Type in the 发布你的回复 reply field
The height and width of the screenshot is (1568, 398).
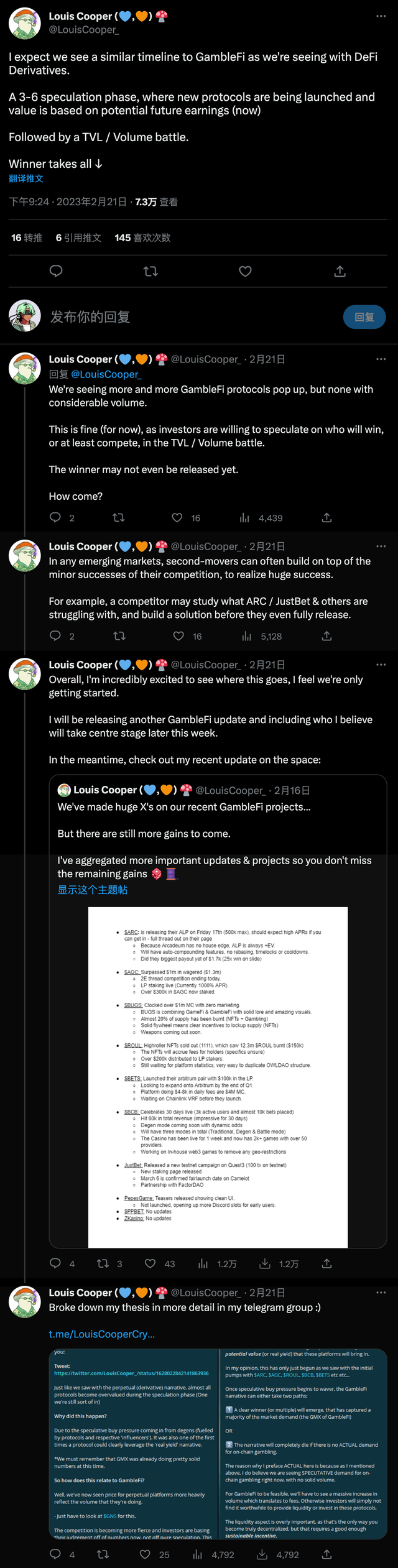[x=187, y=317]
